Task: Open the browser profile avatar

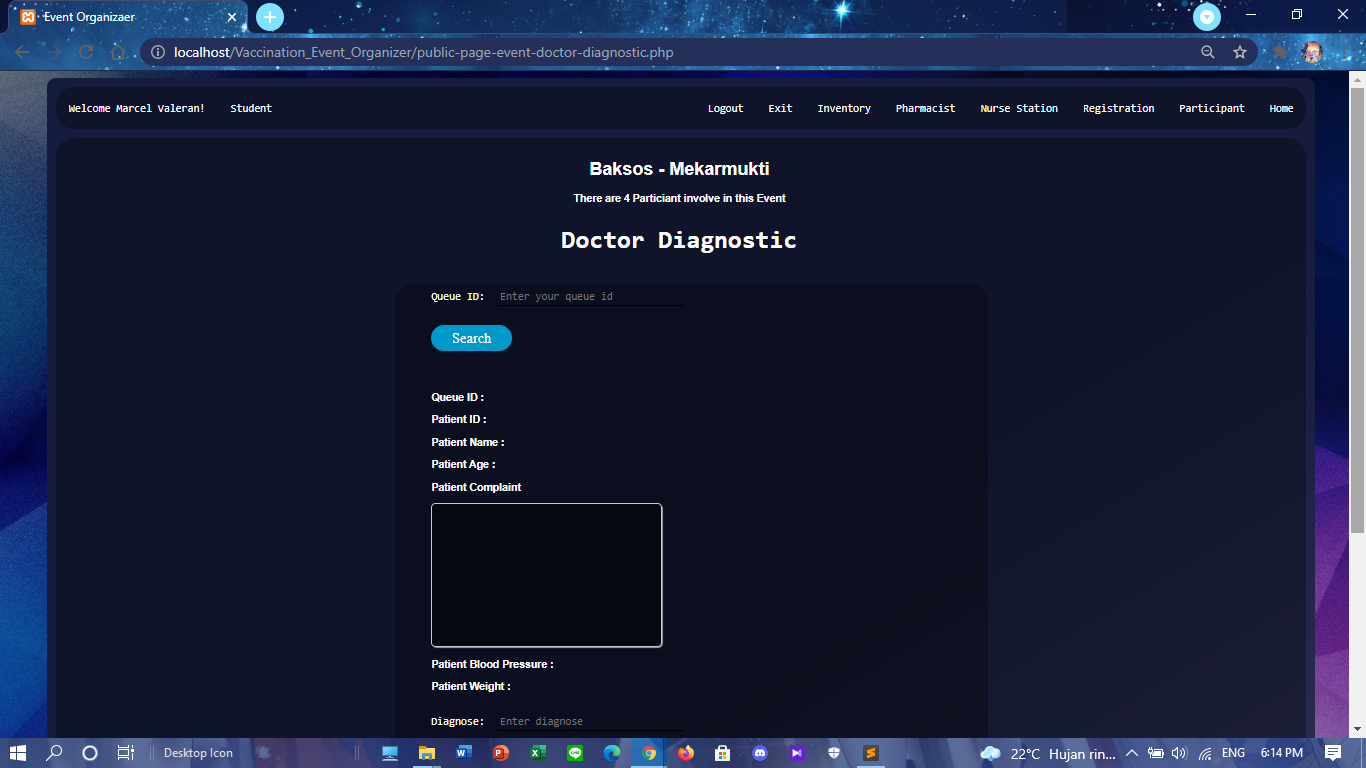Action: 1311,52
